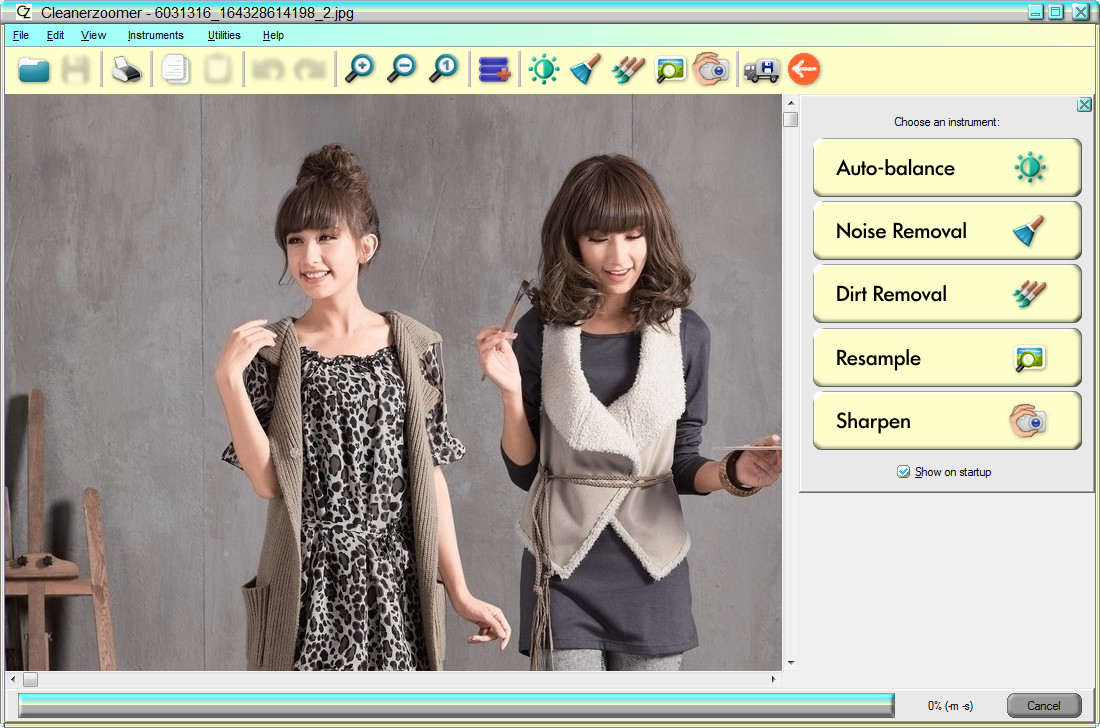Viewport: 1100px width, 728px height.
Task: Click the blue stack add toolbar icon
Action: click(494, 70)
